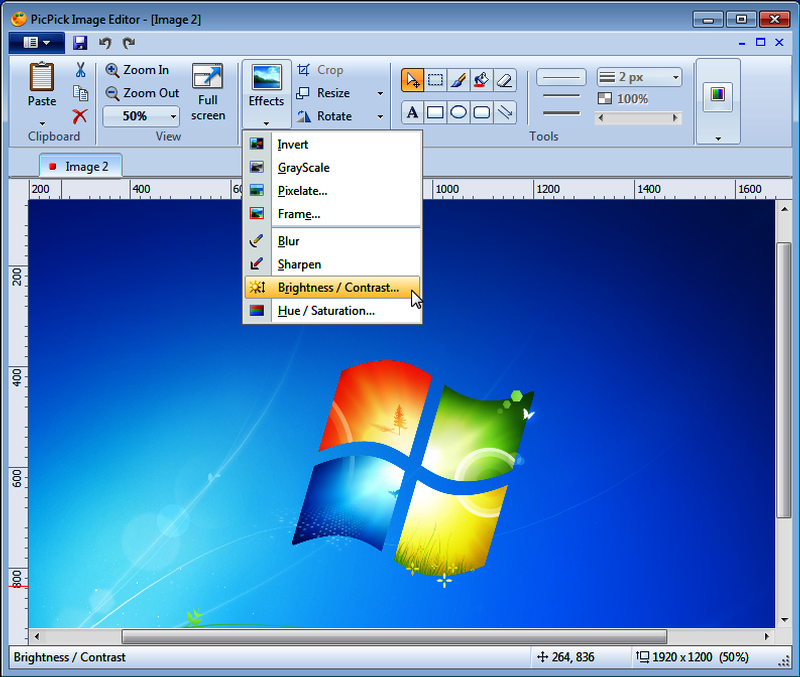
Task: Choose Brightness / Contrast from Effects menu
Action: point(337,288)
